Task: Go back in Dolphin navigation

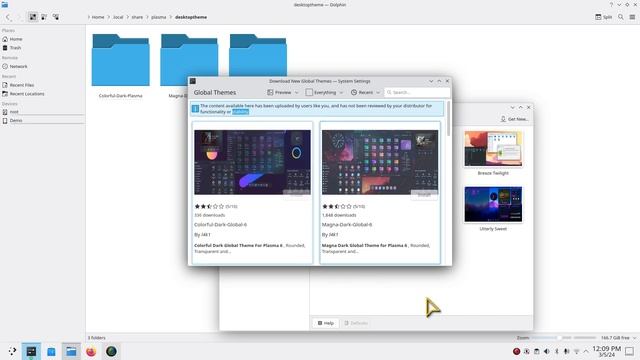Action: [8, 17]
